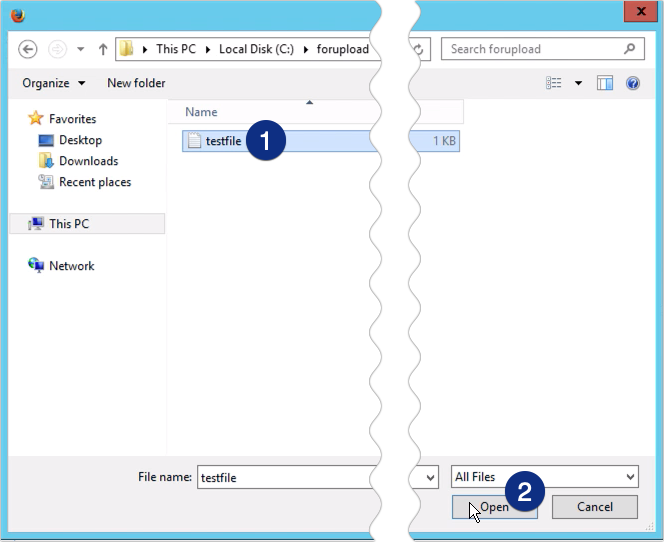
Task: Expand the All Files type dropdown
Action: (x=629, y=477)
